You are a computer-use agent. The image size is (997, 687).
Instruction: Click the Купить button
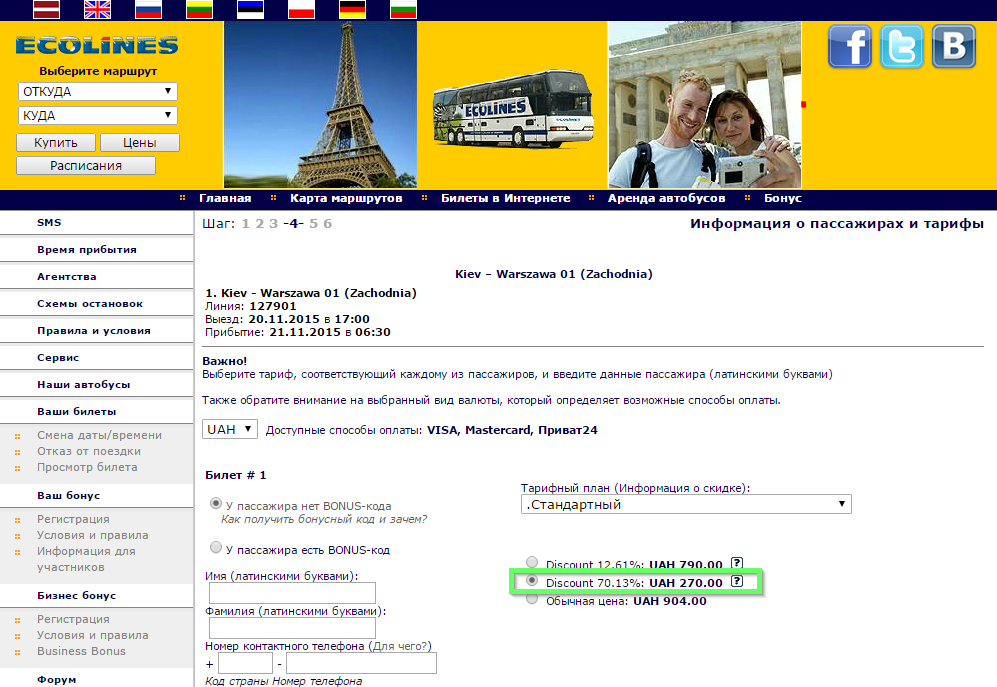tap(56, 142)
